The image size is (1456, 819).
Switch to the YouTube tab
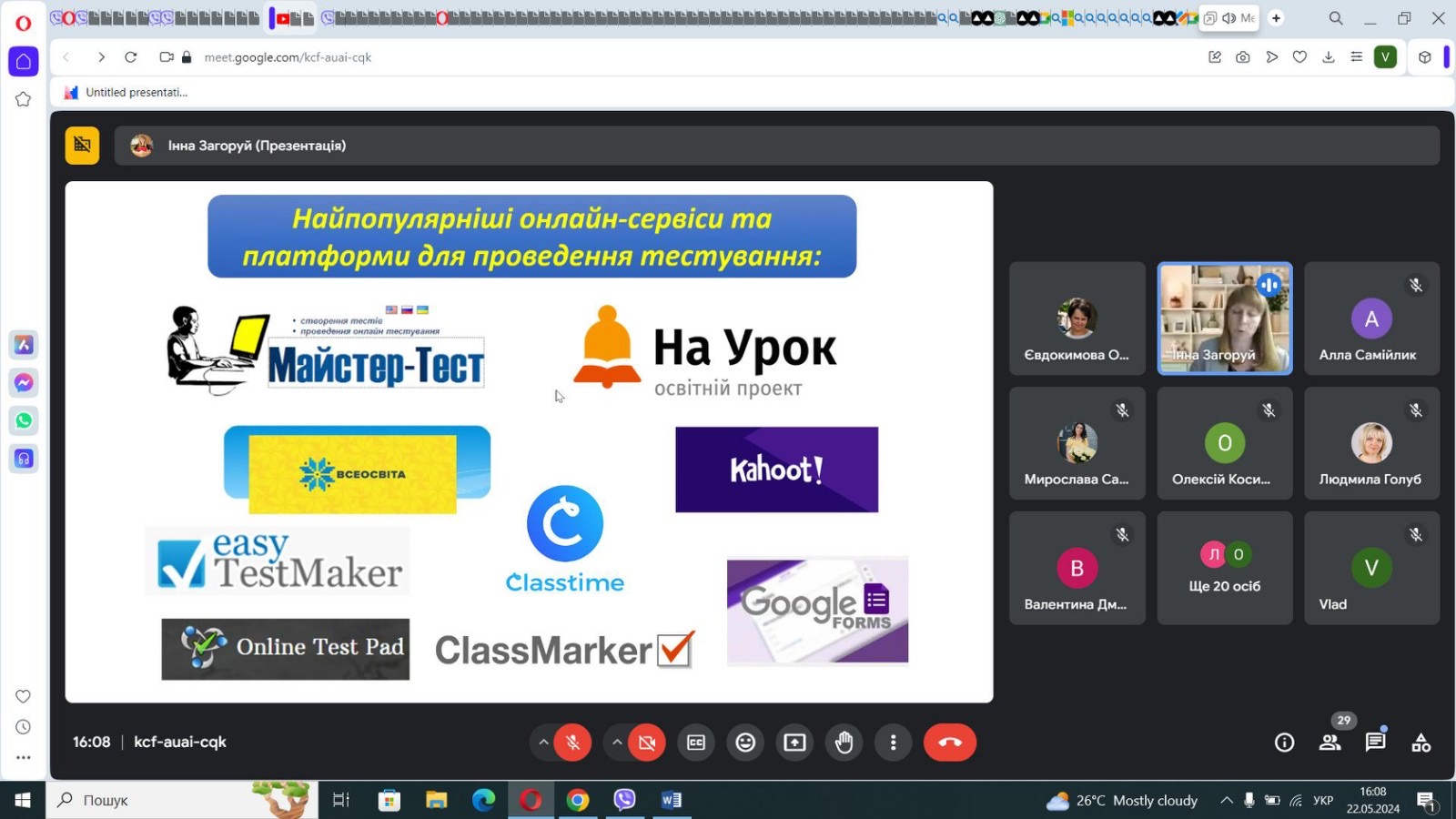pos(283,18)
